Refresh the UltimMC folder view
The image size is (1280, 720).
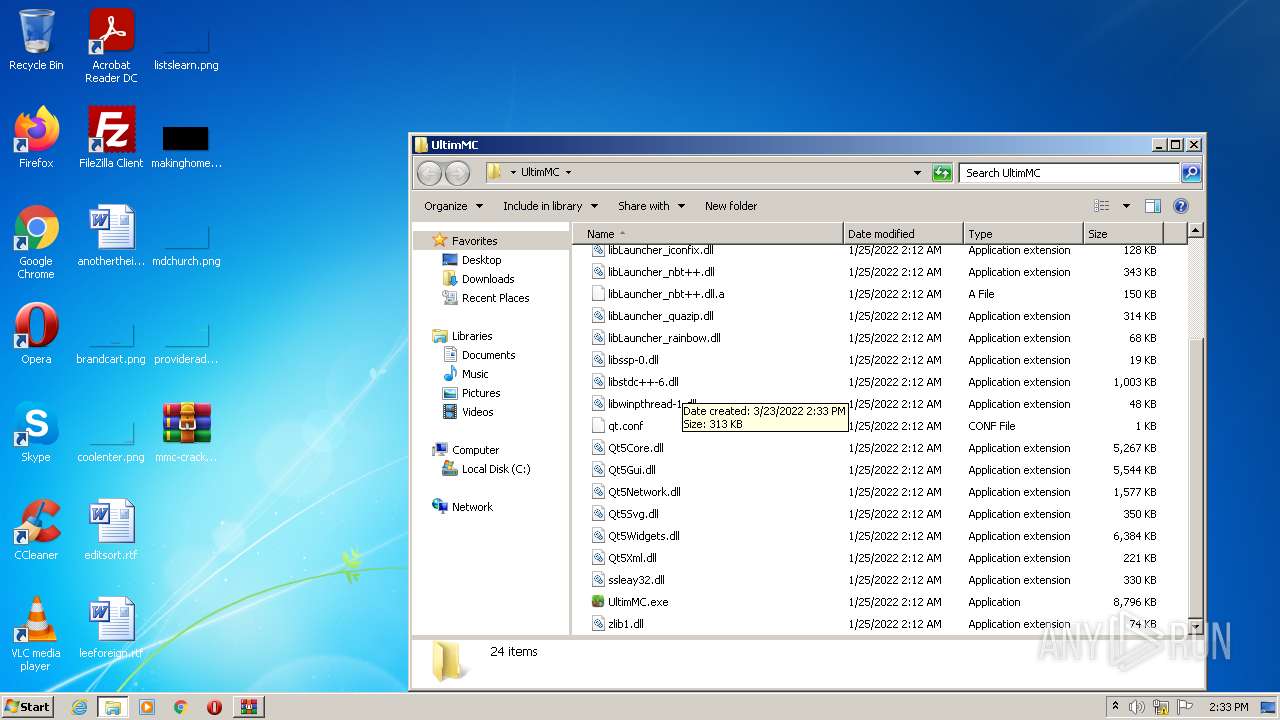click(942, 173)
